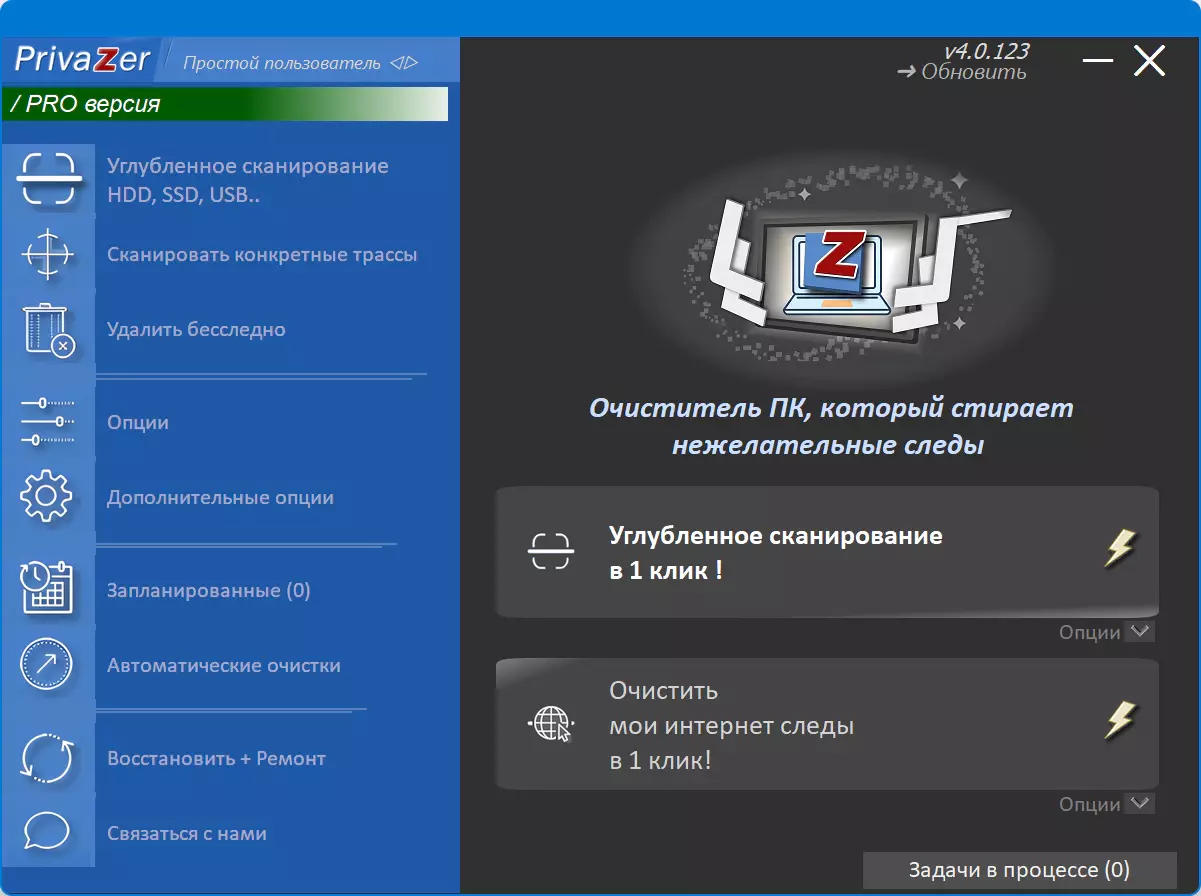
Task: Open Удалить бесследно
Action: [x=196, y=329]
